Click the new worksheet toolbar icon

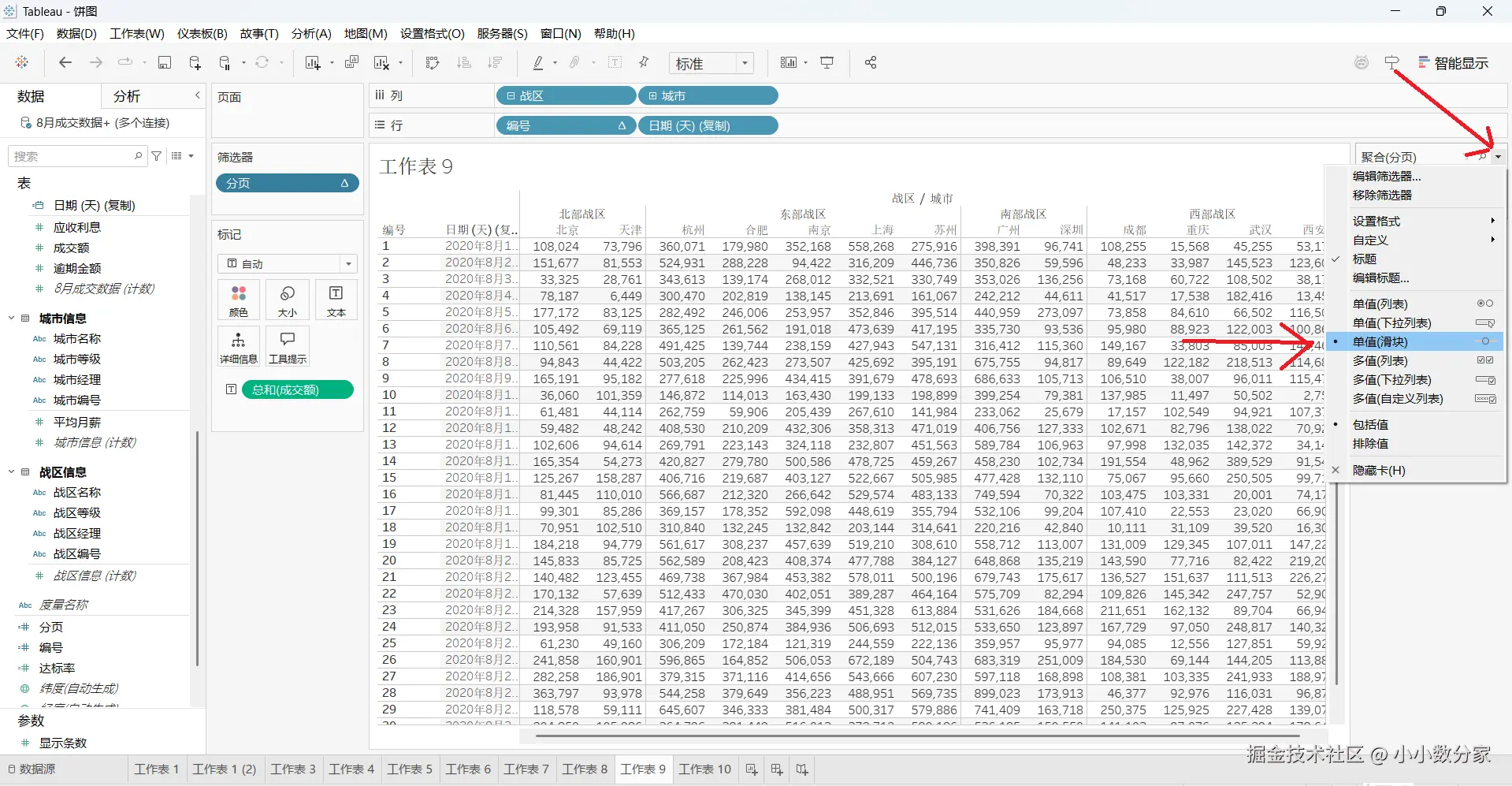tap(313, 62)
